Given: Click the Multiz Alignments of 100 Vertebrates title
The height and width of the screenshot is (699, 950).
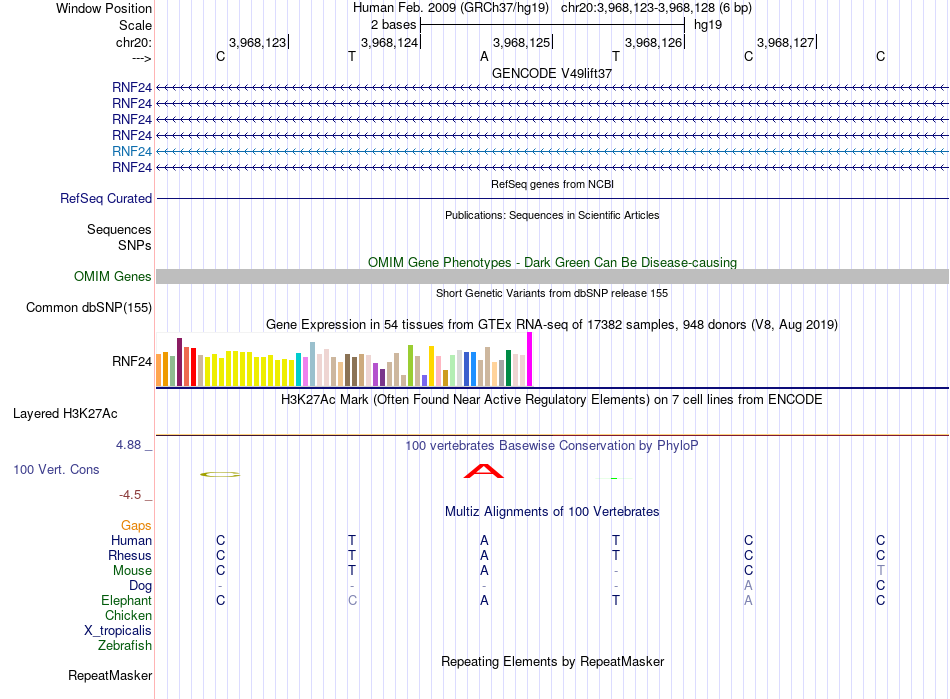Looking at the screenshot, I should click(552, 511).
